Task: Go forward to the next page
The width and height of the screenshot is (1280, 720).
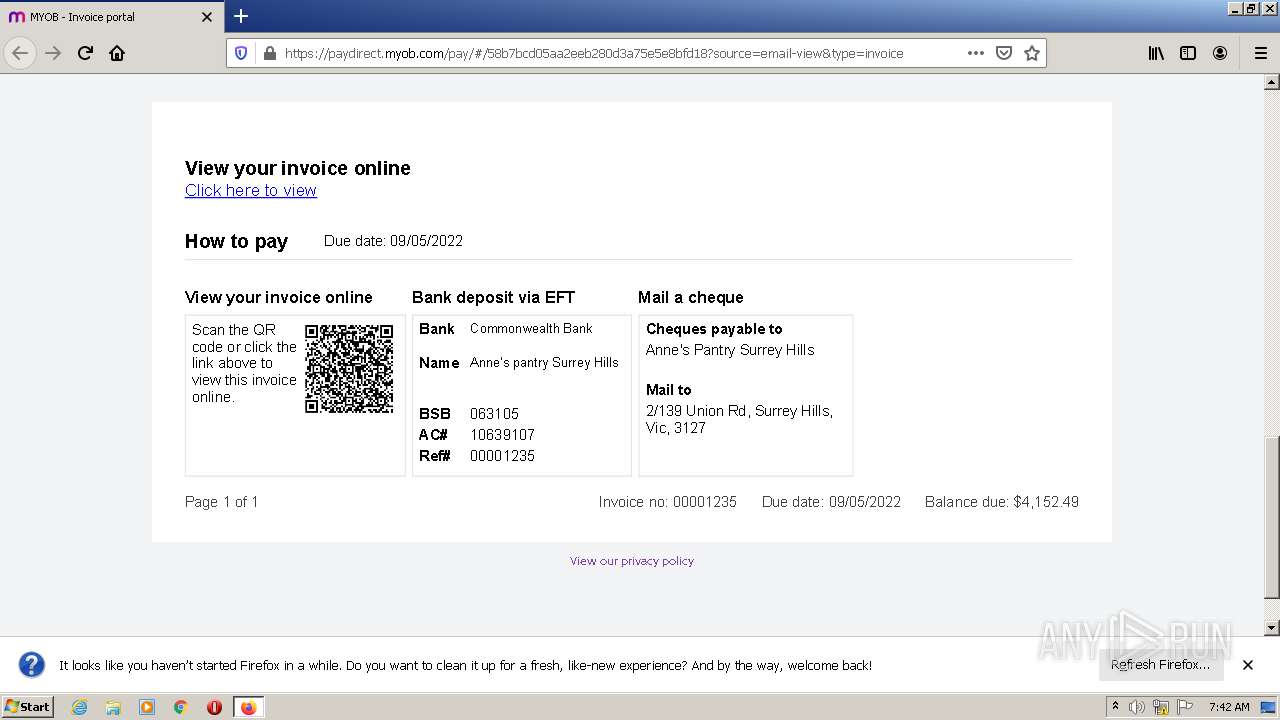Action: click(53, 53)
